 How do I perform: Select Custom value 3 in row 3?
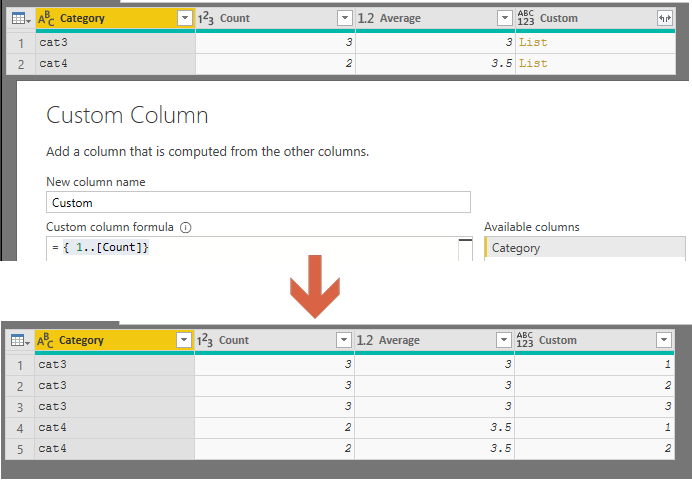pos(594,407)
